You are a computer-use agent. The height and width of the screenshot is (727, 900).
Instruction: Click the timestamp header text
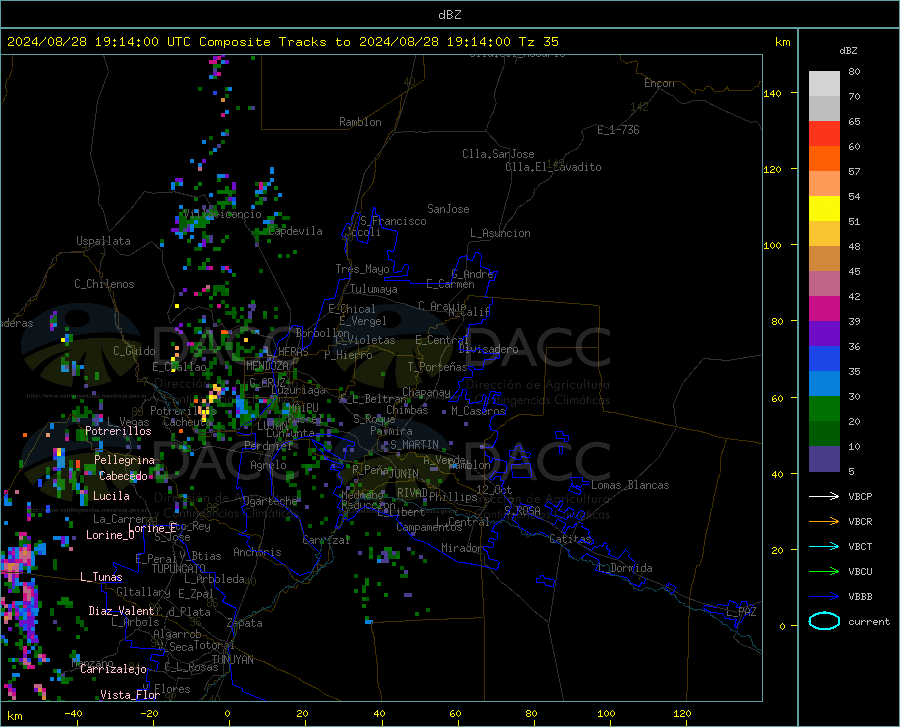[x=282, y=41]
